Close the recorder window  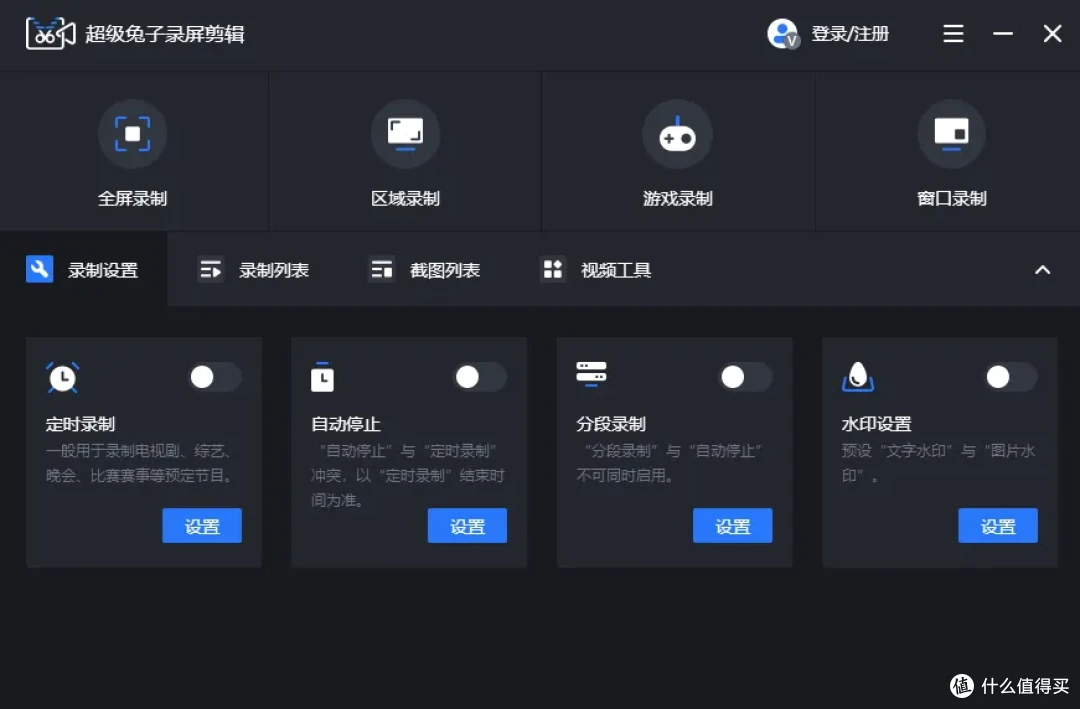click(1052, 34)
